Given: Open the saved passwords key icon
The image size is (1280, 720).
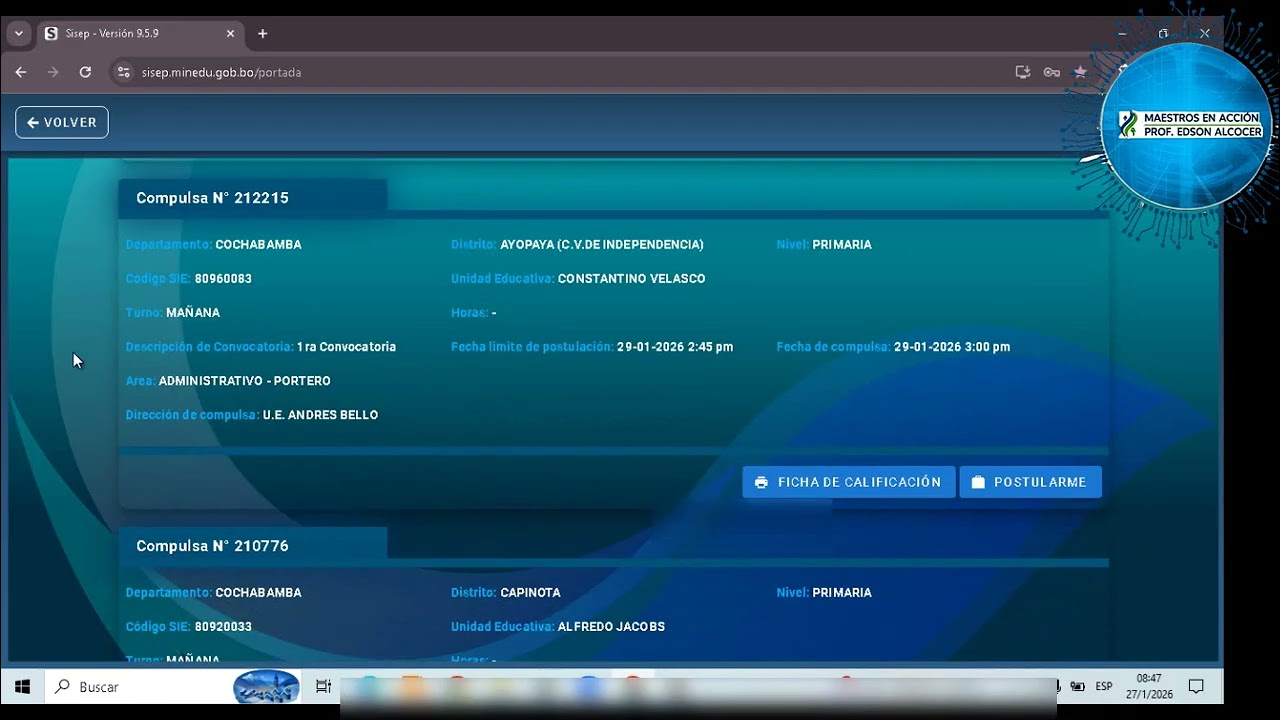Looking at the screenshot, I should (x=1051, y=72).
